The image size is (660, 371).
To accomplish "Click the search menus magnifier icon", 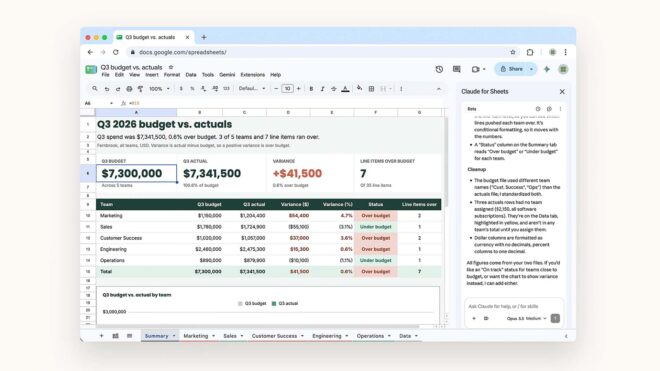I will [95, 89].
